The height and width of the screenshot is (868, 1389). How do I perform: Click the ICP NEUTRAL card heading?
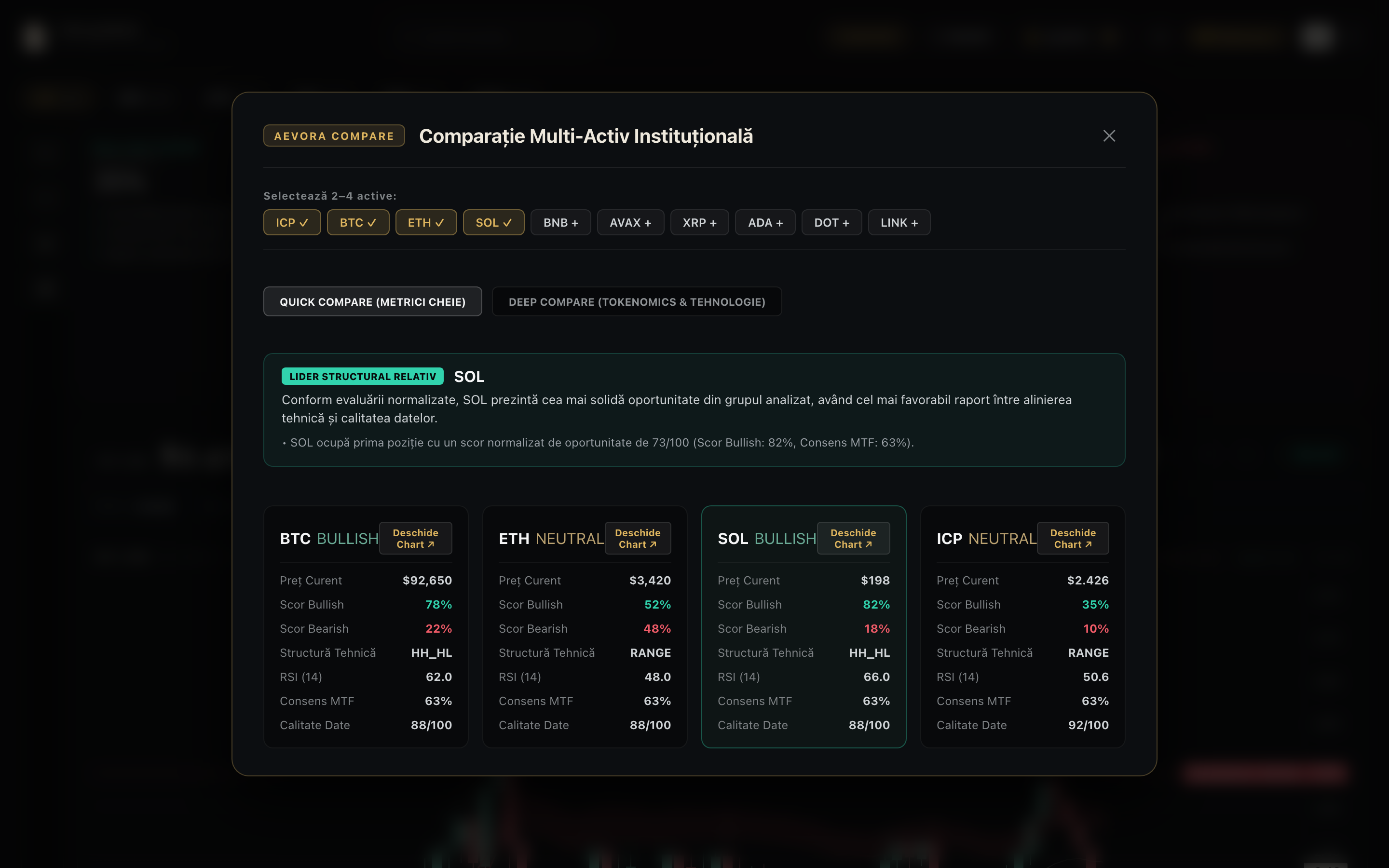click(x=987, y=539)
